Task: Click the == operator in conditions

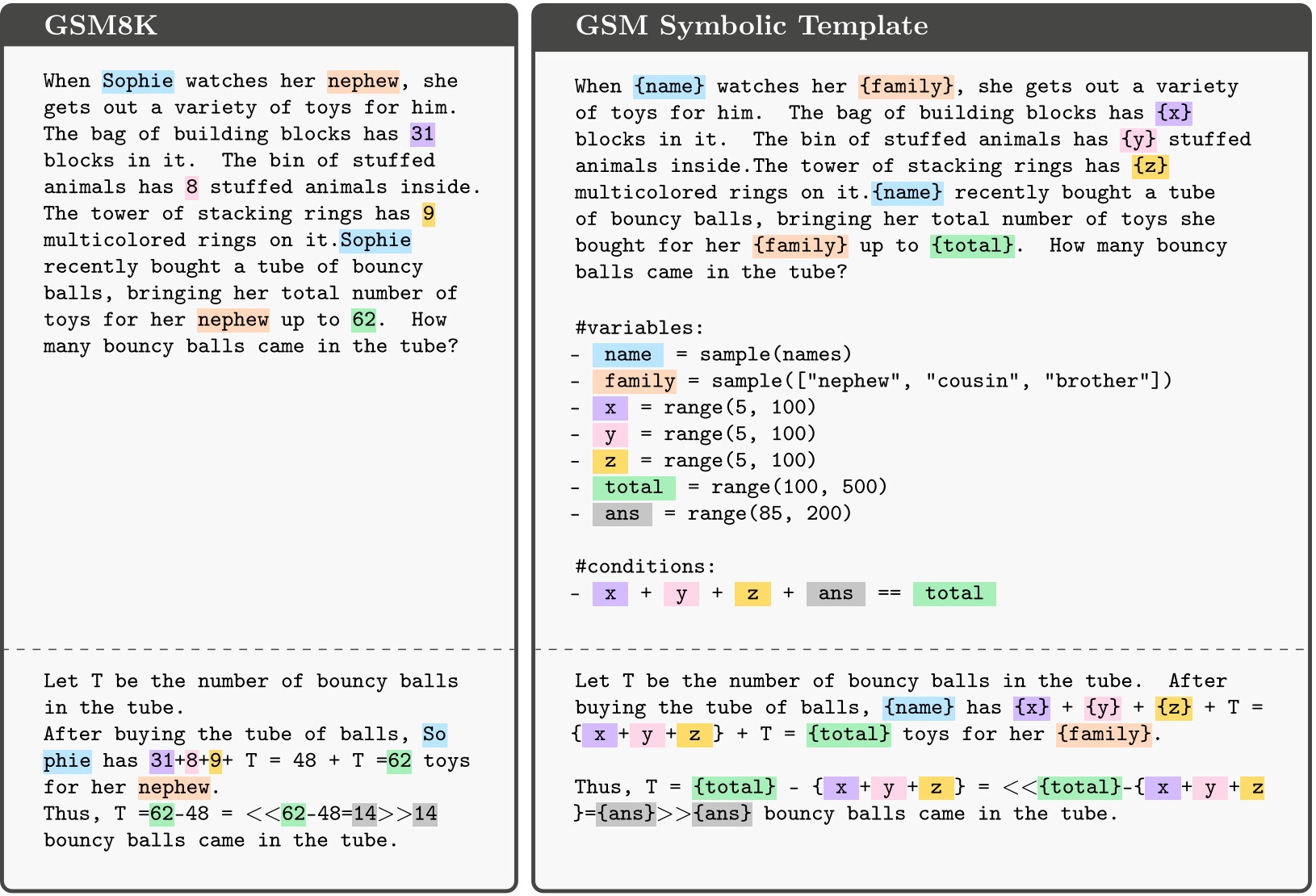Action: click(889, 594)
